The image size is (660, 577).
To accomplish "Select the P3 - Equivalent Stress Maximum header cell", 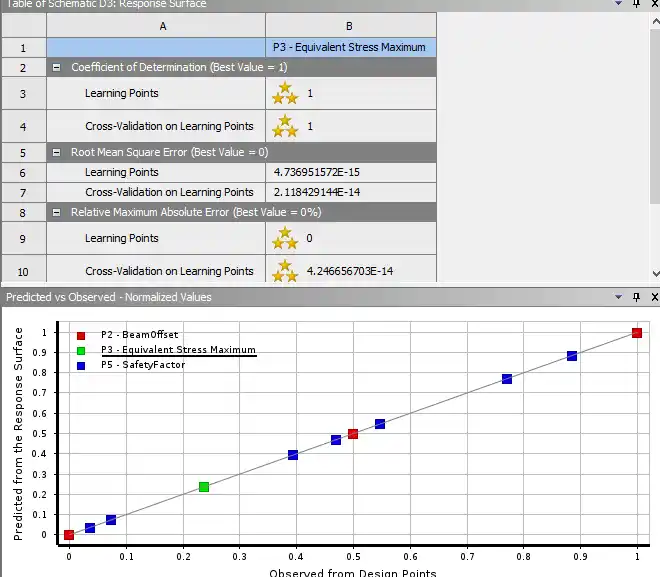I will click(x=351, y=48).
